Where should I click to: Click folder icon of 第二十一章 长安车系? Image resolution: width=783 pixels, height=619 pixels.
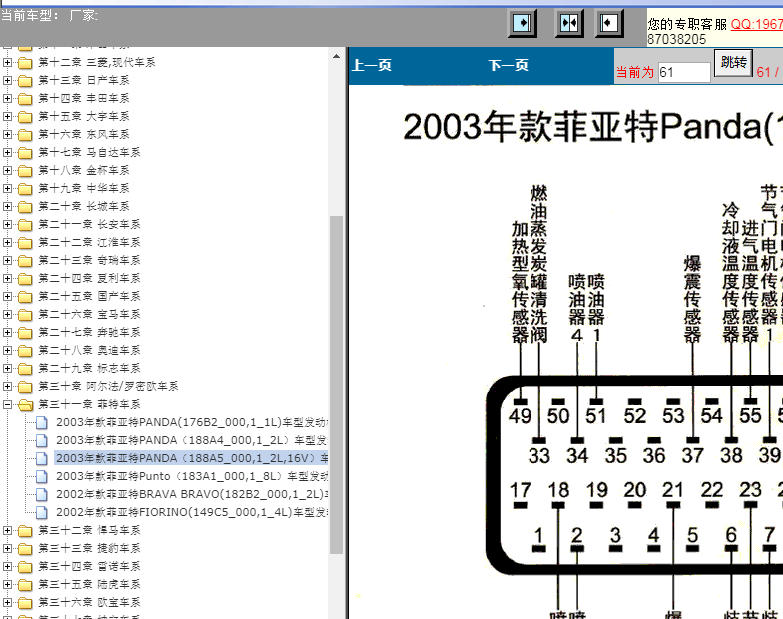tap(25, 225)
